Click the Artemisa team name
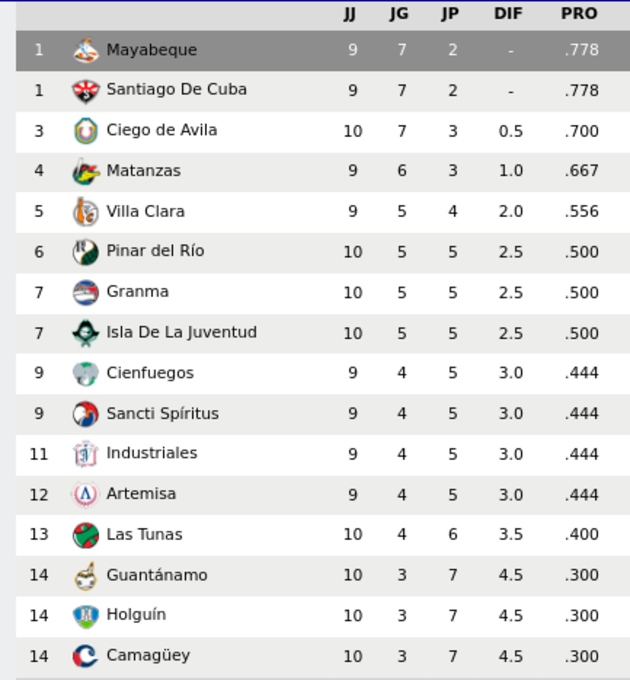630x680 pixels. [x=141, y=494]
